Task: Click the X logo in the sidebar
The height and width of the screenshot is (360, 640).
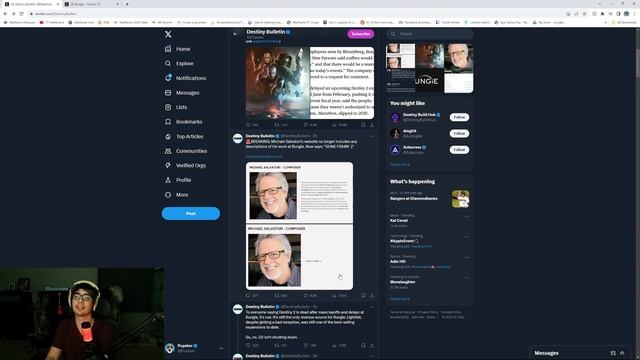Action: [x=168, y=34]
